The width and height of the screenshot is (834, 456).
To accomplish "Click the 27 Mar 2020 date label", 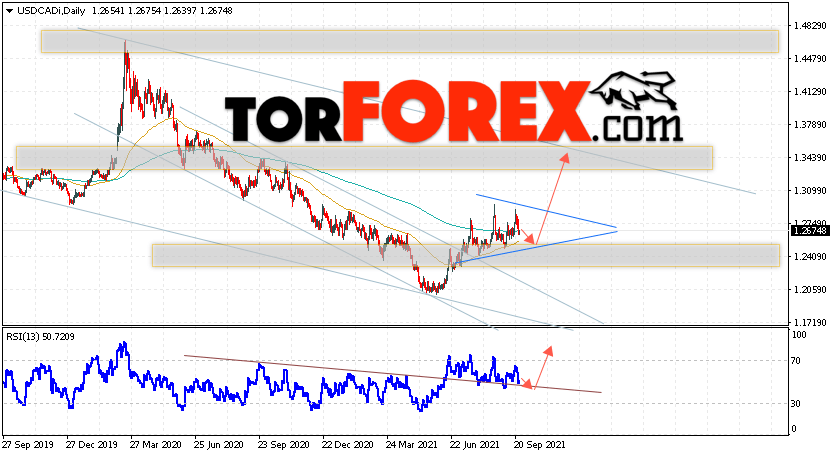I will [155, 444].
